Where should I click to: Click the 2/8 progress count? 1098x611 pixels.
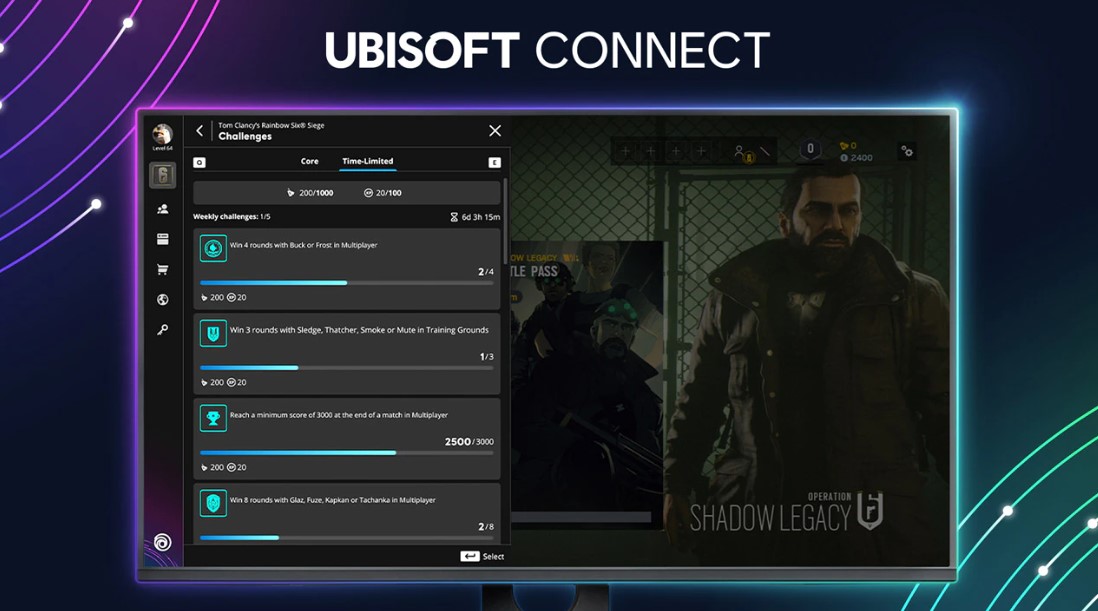point(486,526)
